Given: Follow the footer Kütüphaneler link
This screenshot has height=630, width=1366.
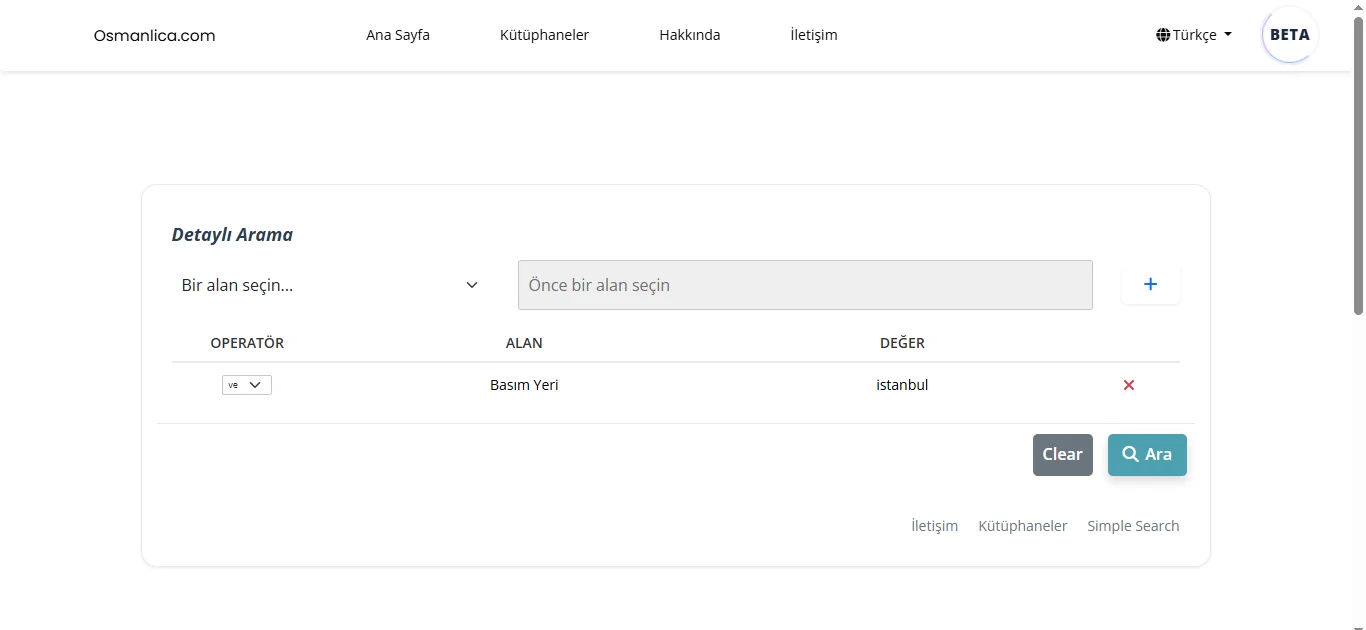Looking at the screenshot, I should (x=1023, y=526).
